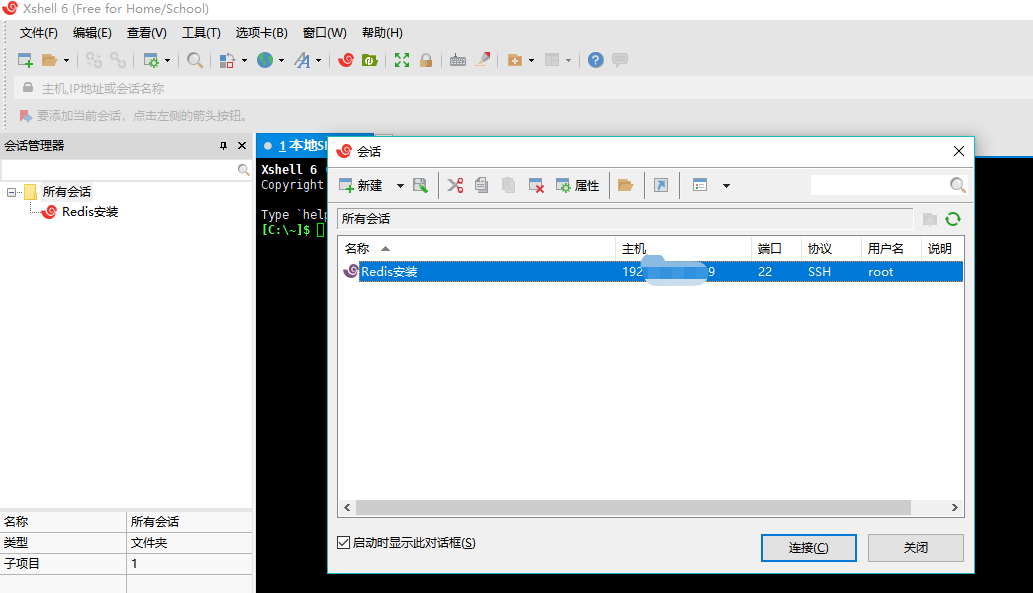Launch Xftp green icon in toolbar
The height and width of the screenshot is (593, 1033).
(x=370, y=60)
